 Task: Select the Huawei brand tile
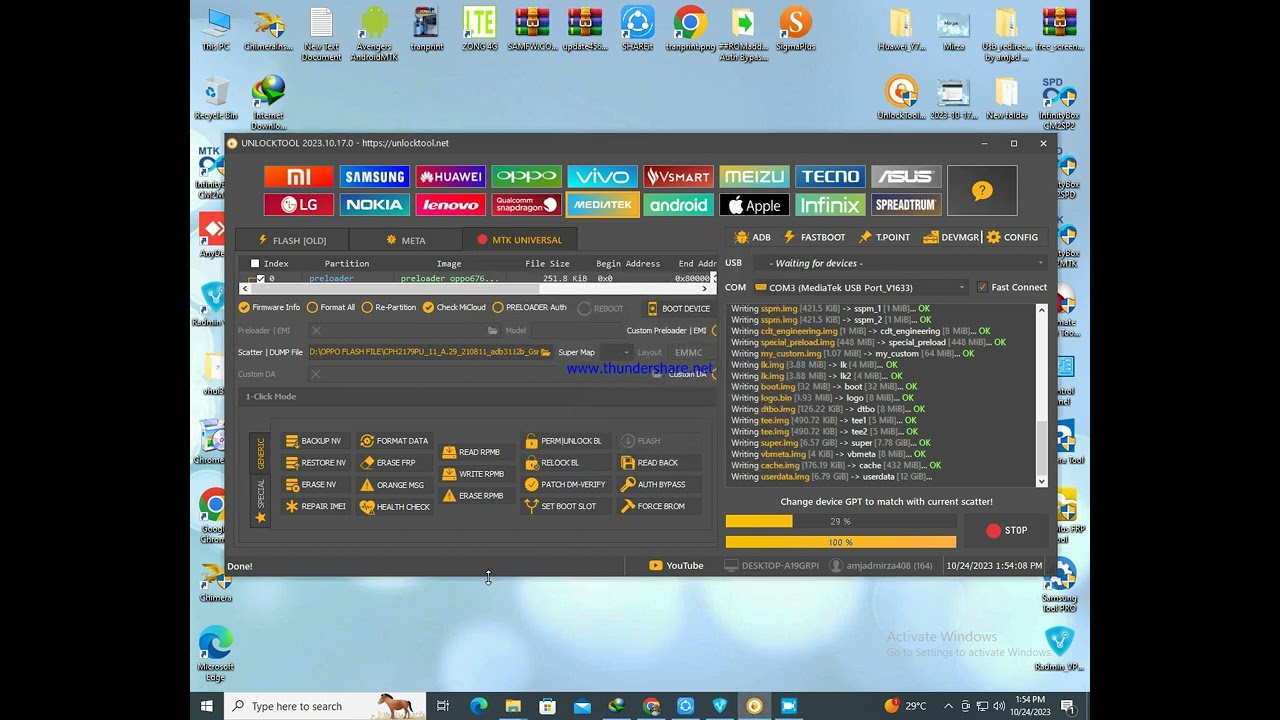click(450, 177)
